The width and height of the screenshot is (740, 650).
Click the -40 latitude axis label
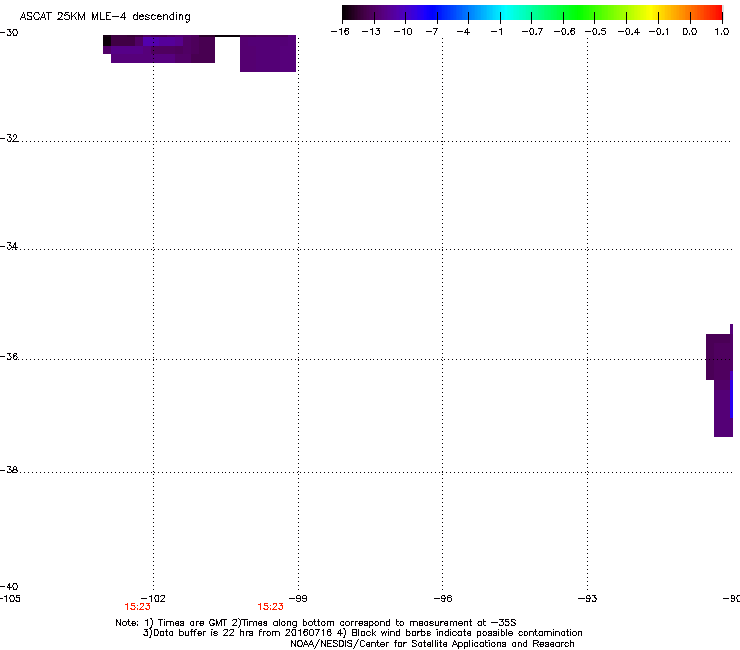pos(9,586)
